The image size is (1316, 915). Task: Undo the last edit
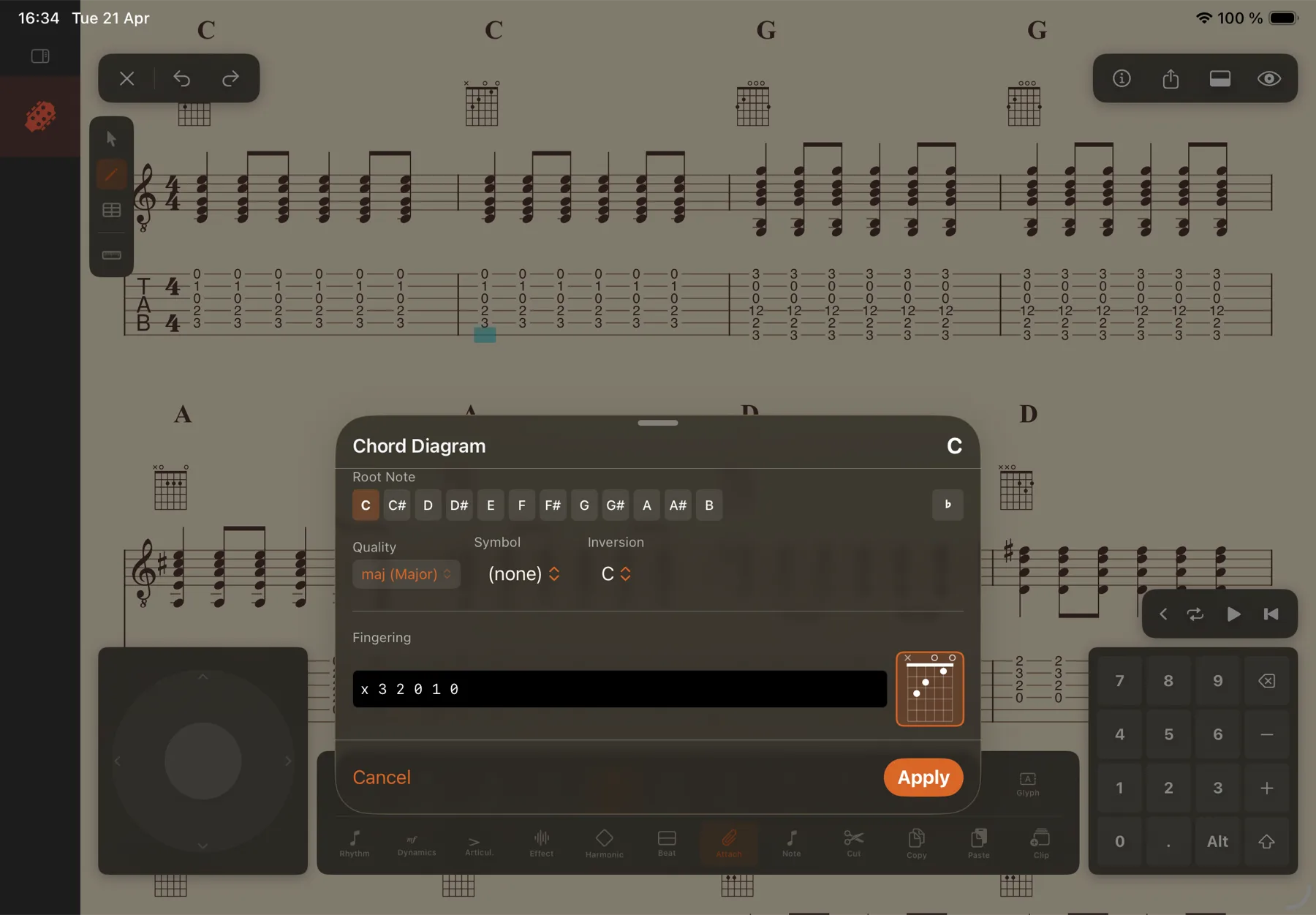(182, 78)
